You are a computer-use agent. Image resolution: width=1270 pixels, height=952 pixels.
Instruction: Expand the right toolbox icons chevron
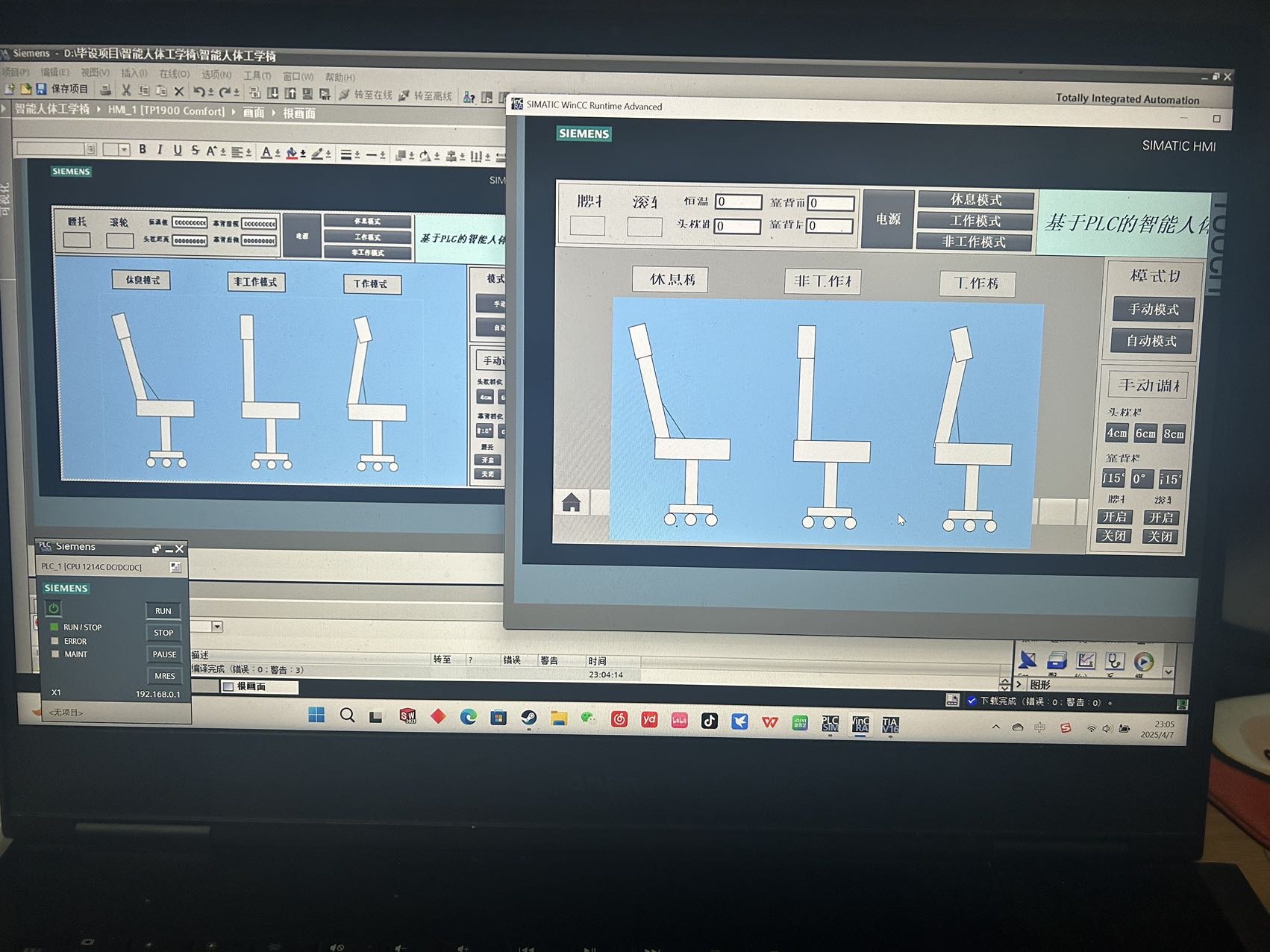(x=1168, y=672)
